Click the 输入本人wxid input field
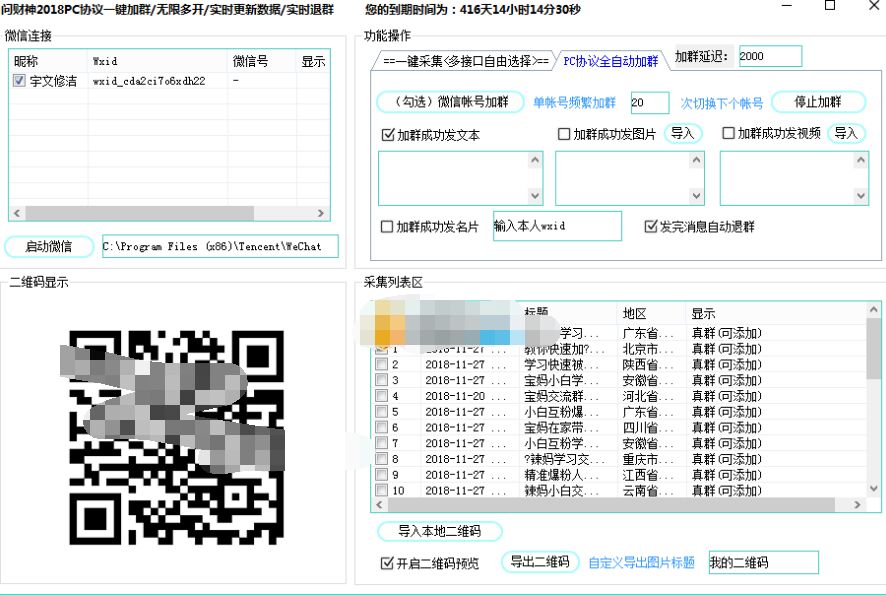The image size is (886, 595). coord(557,226)
